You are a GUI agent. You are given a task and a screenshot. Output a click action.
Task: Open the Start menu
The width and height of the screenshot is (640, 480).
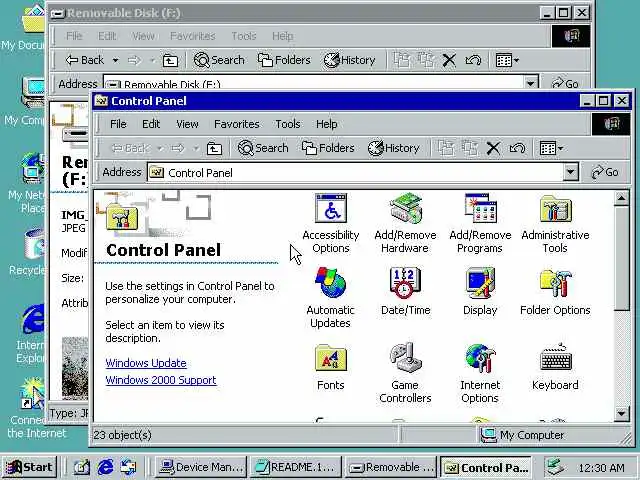click(29, 467)
